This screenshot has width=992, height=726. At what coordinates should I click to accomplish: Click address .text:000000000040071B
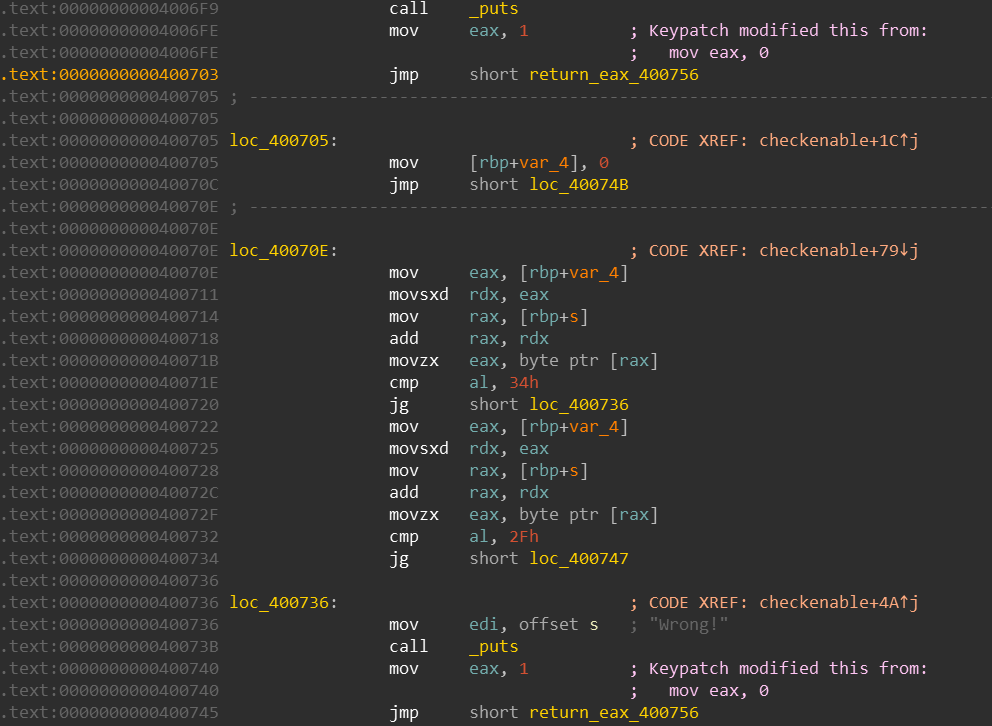point(110,360)
